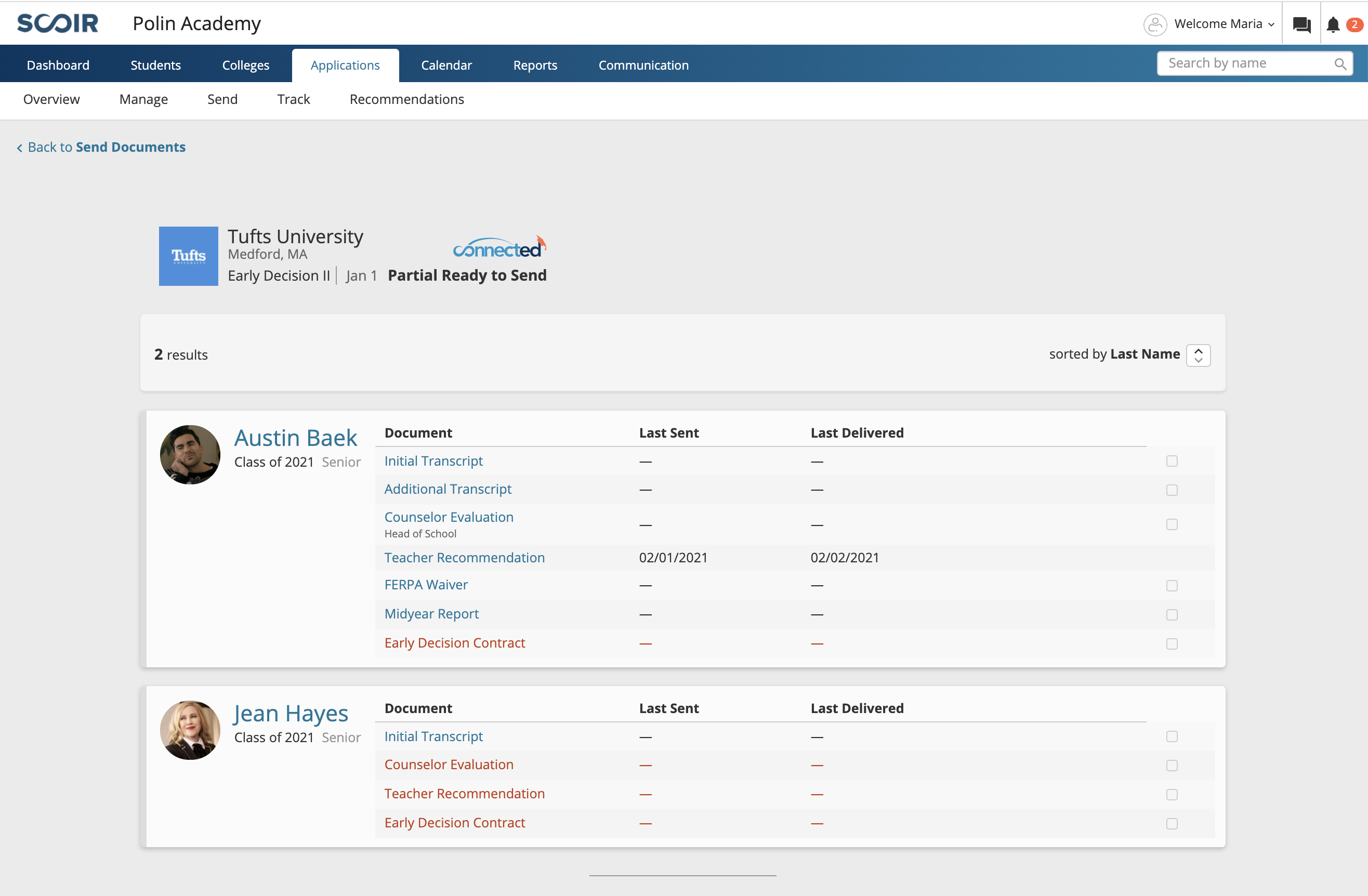Image resolution: width=1368 pixels, height=896 pixels.
Task: Select the Applications tab
Action: 345,65
